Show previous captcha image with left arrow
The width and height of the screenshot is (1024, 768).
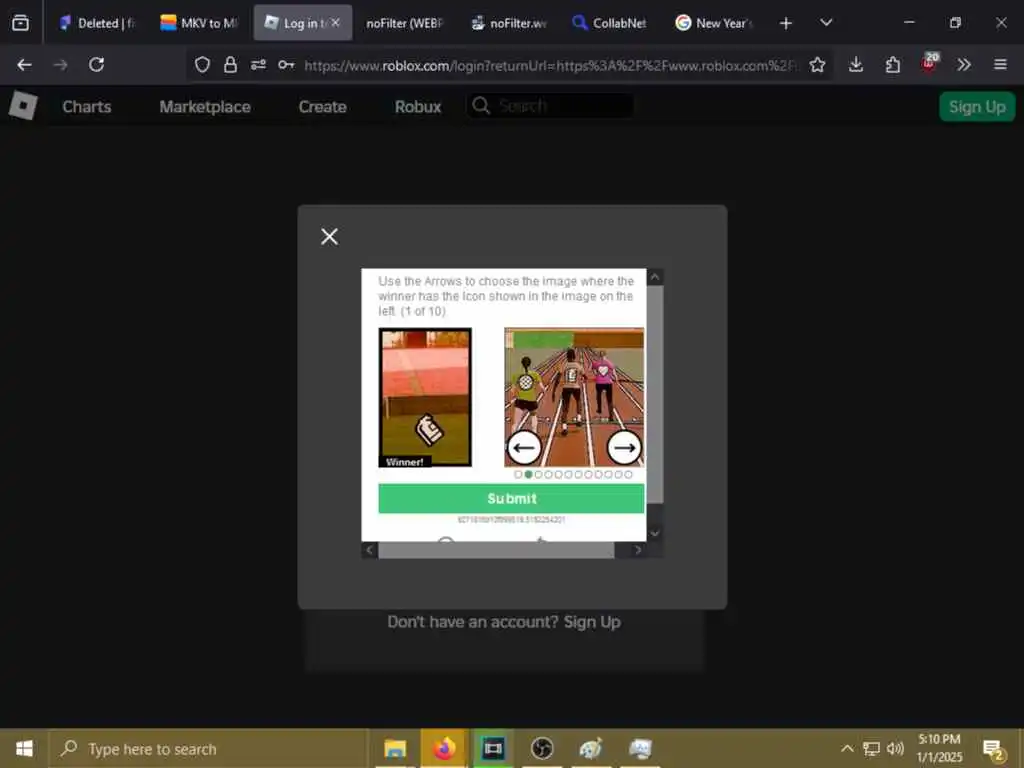[524, 447]
